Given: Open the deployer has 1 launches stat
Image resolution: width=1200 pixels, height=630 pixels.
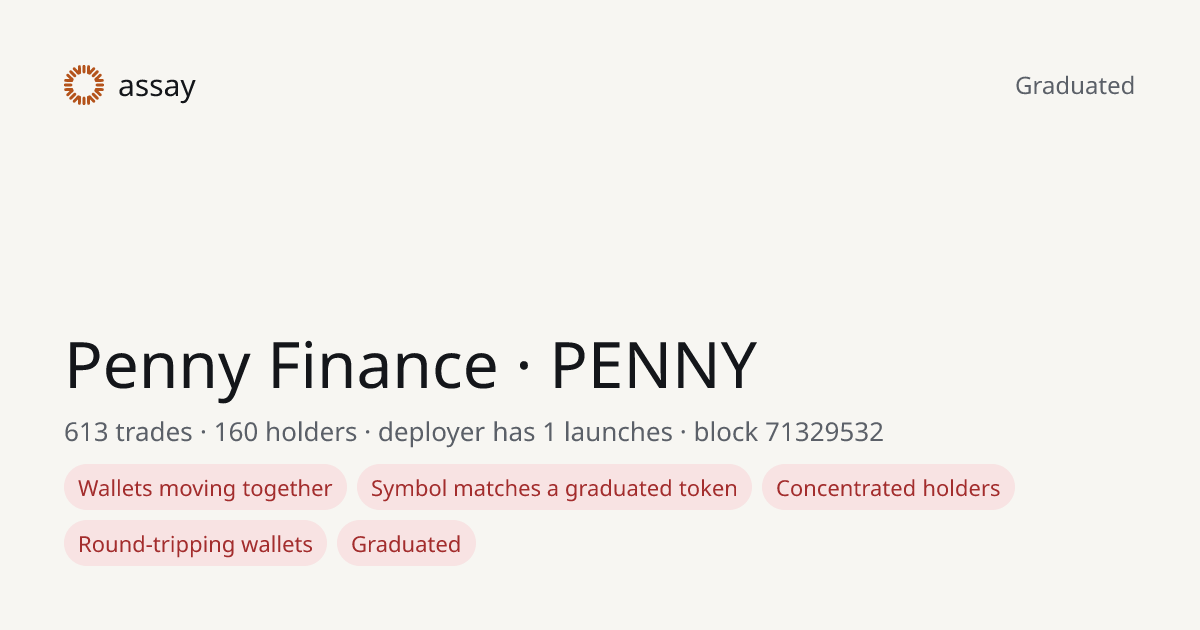Looking at the screenshot, I should (x=525, y=432).
